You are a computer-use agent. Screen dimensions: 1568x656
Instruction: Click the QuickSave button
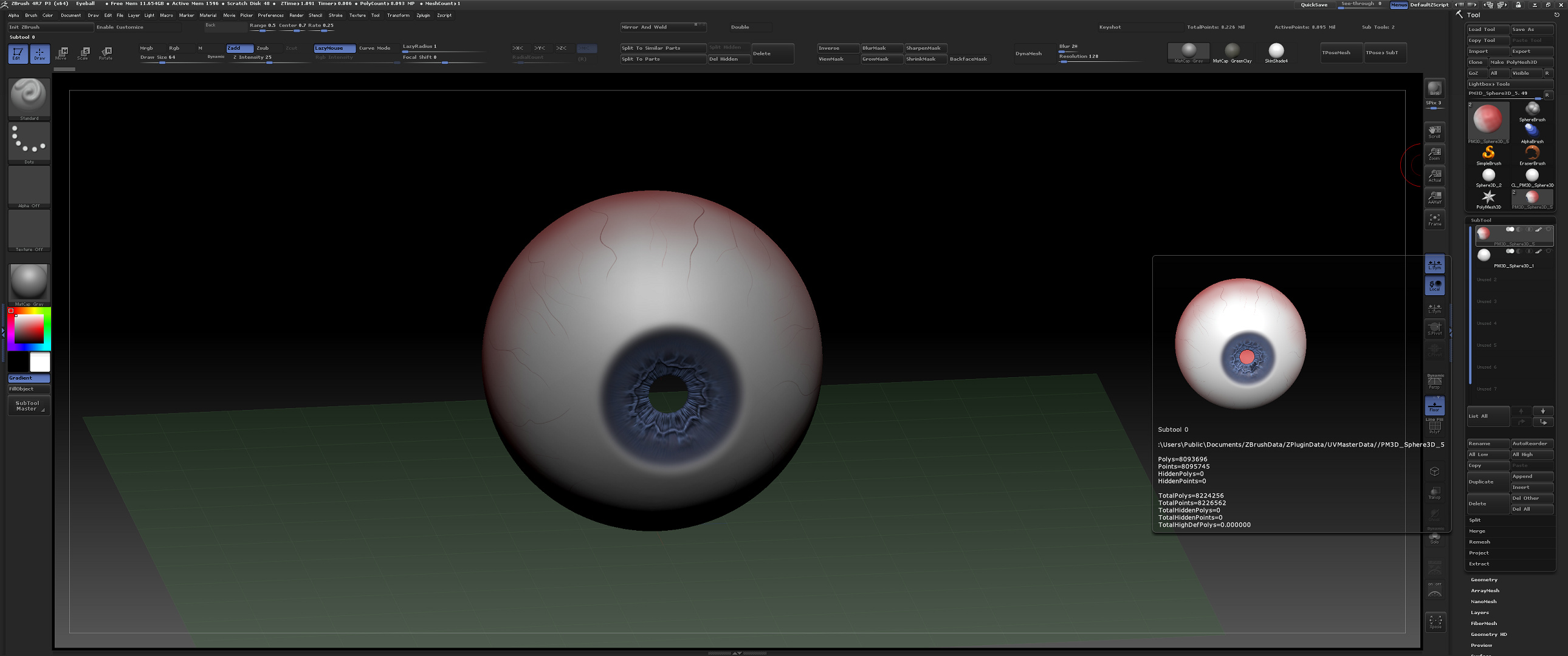pos(1314,5)
